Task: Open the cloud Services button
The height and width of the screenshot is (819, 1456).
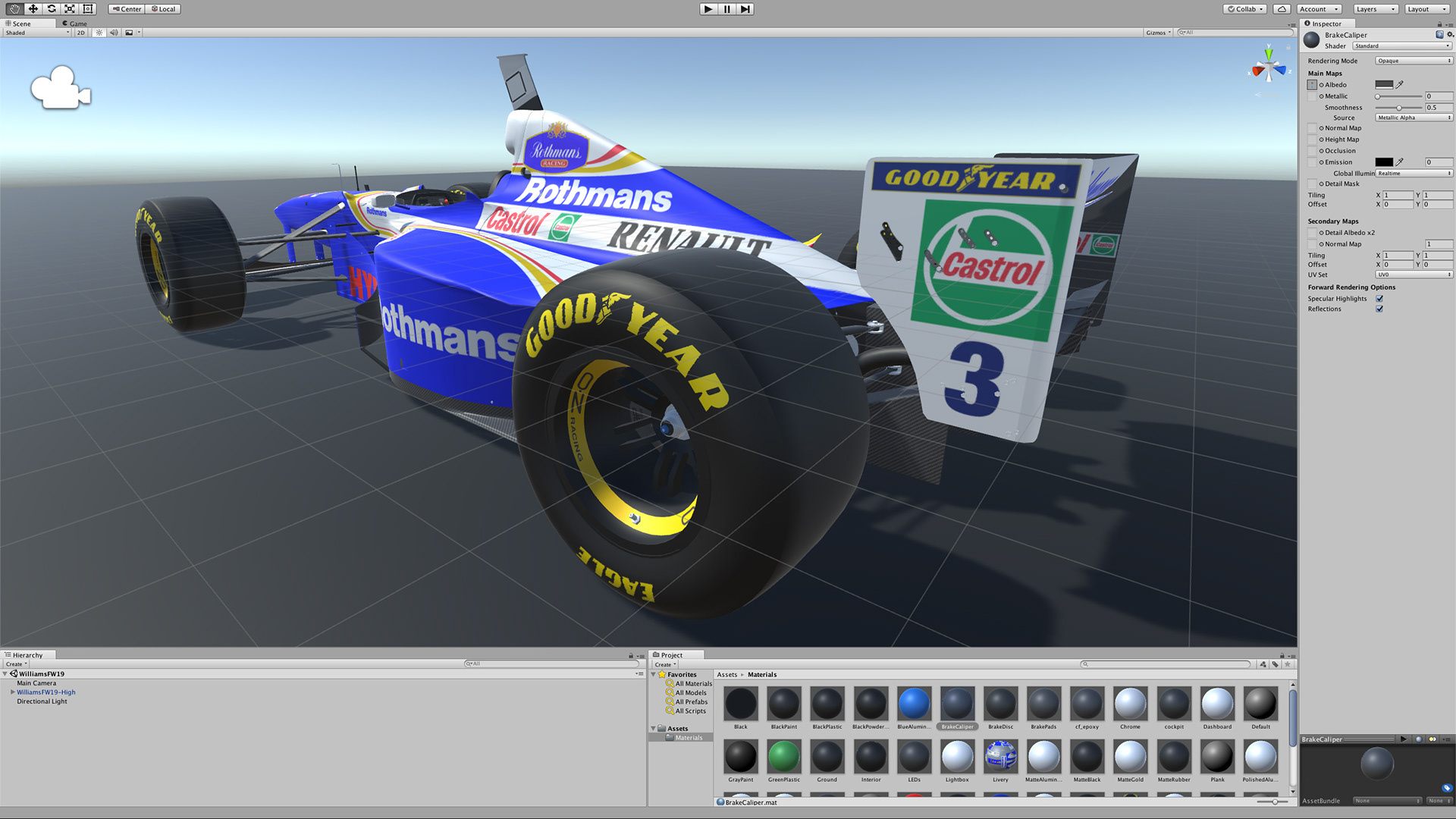Action: (x=1282, y=9)
